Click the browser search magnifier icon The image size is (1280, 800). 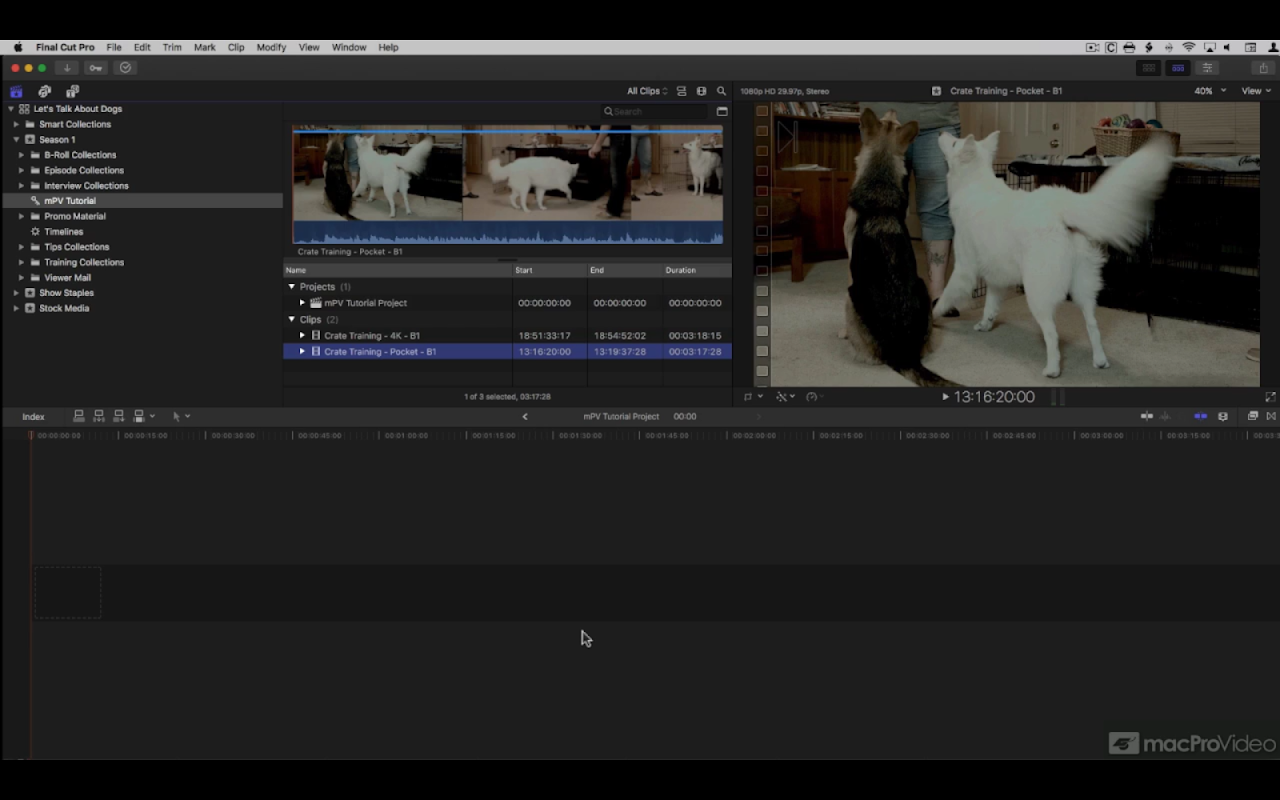(721, 91)
